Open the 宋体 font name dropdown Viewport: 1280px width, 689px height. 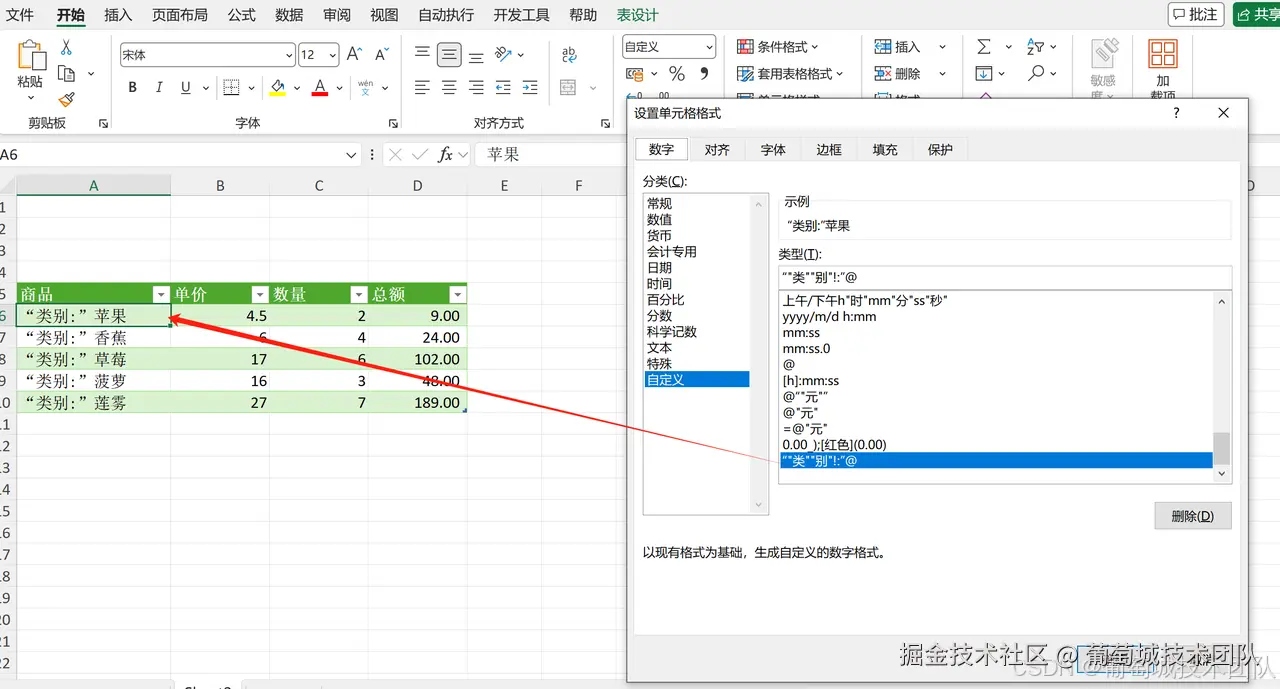(x=289, y=54)
